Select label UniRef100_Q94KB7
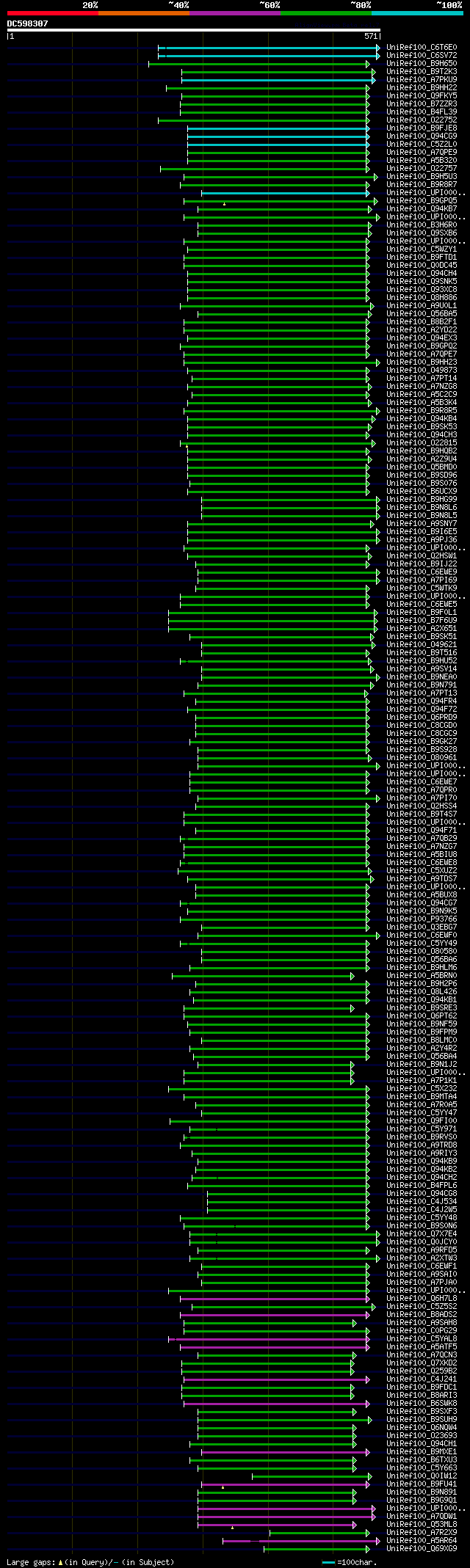 point(422,209)
